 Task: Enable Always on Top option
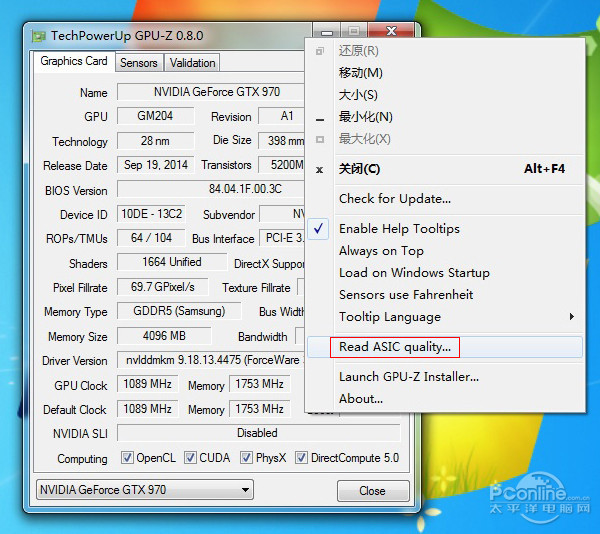click(445, 251)
